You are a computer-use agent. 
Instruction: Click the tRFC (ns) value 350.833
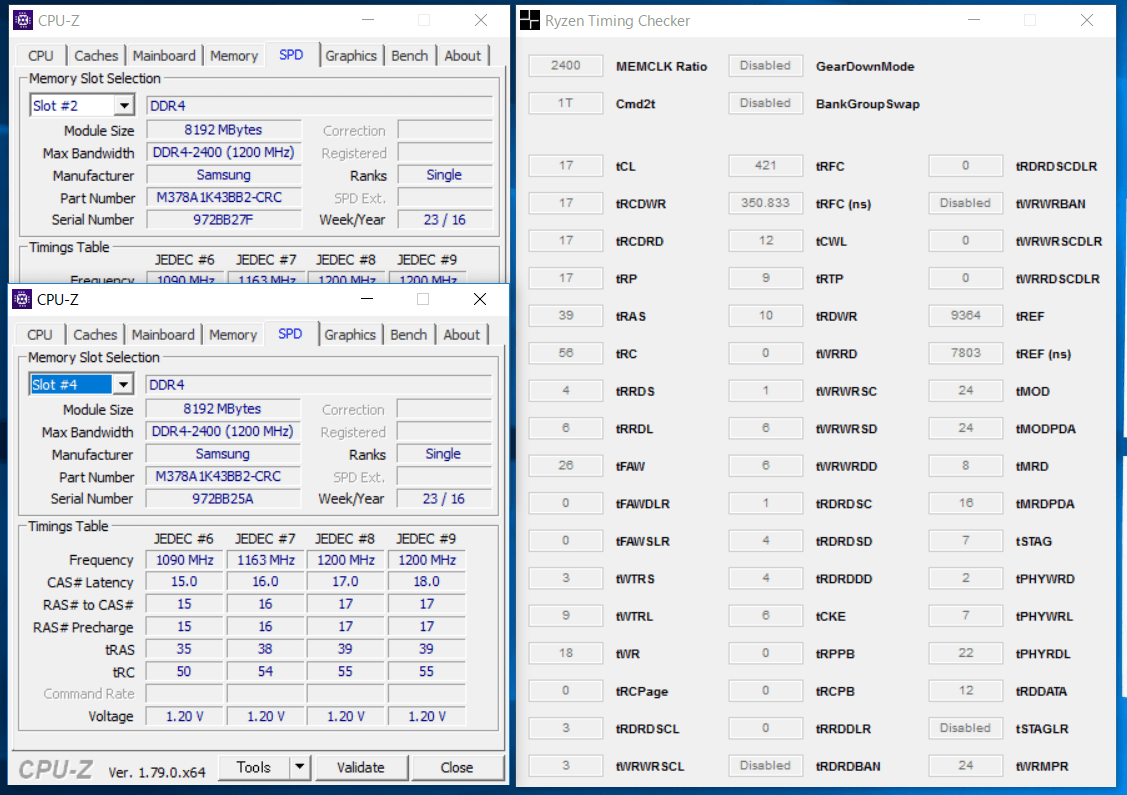pyautogui.click(x=765, y=203)
